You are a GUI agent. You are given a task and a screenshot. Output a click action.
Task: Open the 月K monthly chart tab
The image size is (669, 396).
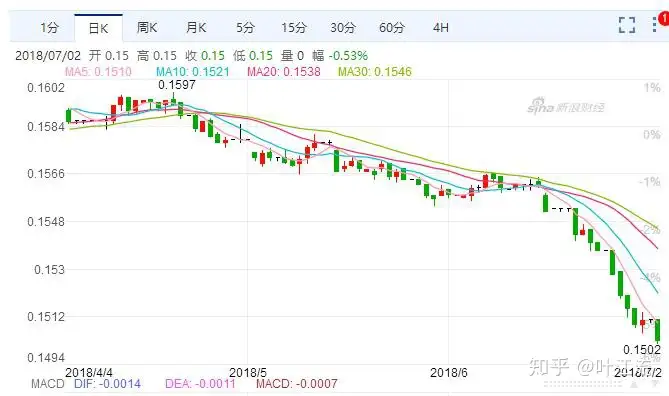click(196, 28)
